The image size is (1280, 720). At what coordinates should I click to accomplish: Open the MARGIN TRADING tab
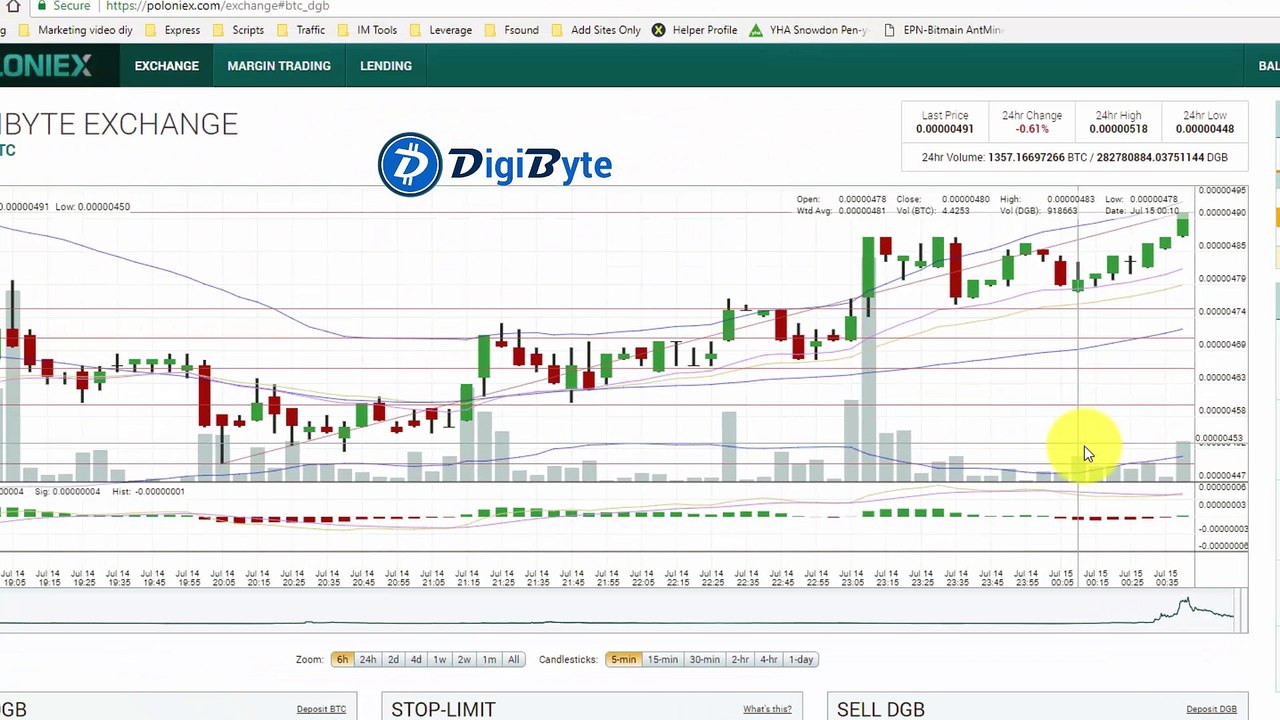279,66
